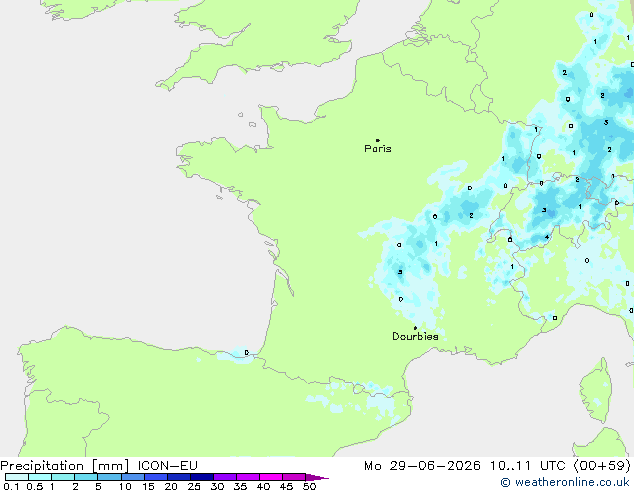Select the black dot marker above Dourbies
The height and width of the screenshot is (490, 634).
click(415, 328)
